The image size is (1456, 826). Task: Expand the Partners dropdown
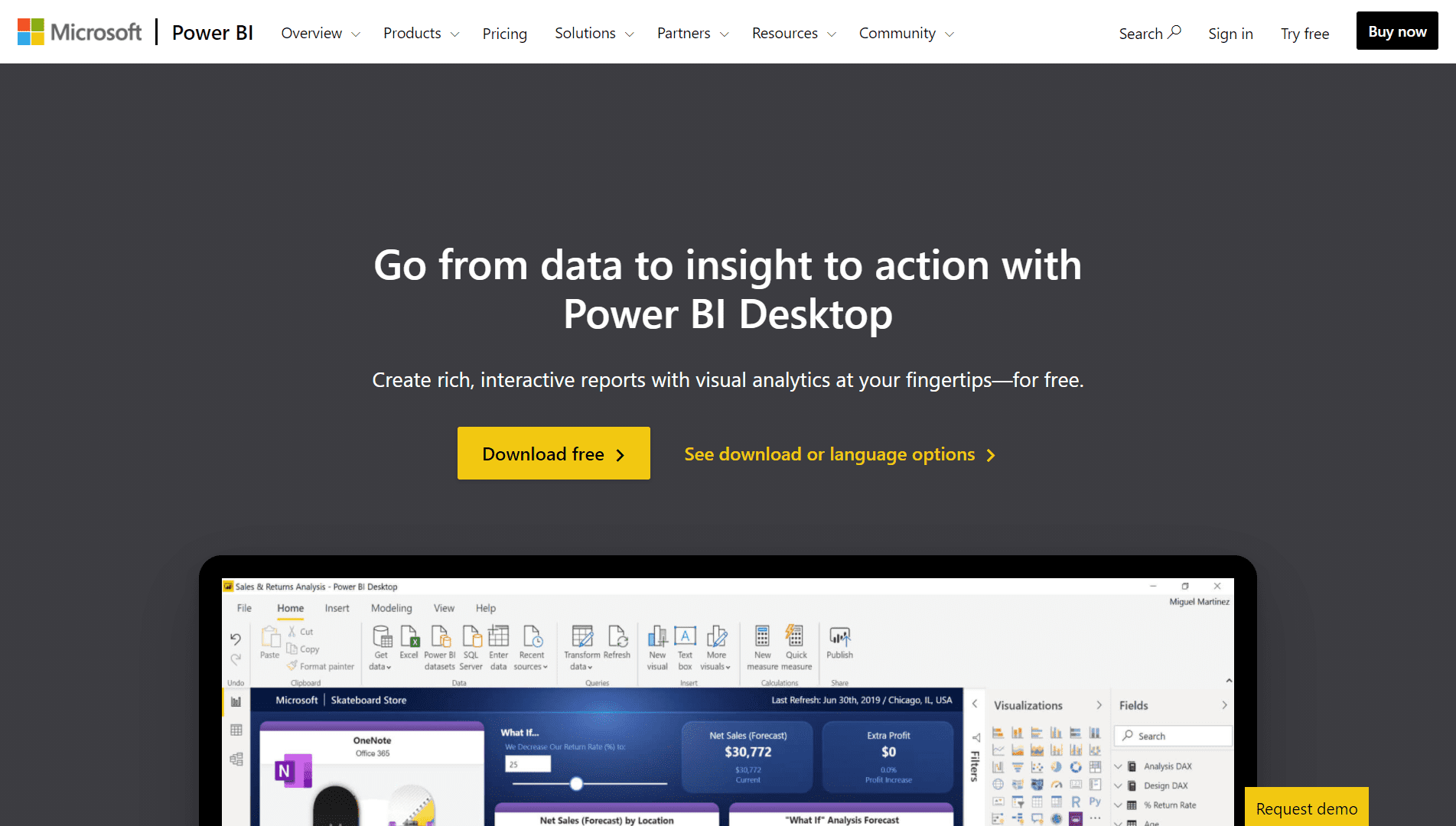point(693,33)
